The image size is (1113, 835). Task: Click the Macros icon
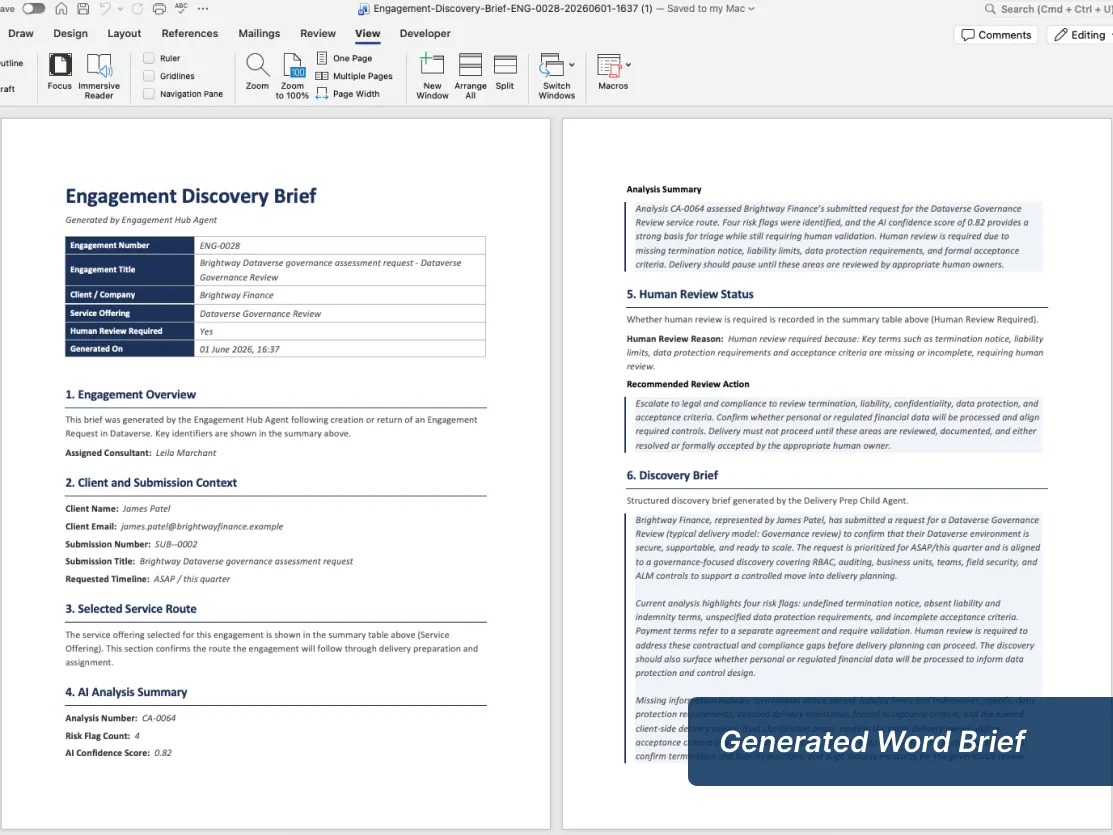click(609, 65)
